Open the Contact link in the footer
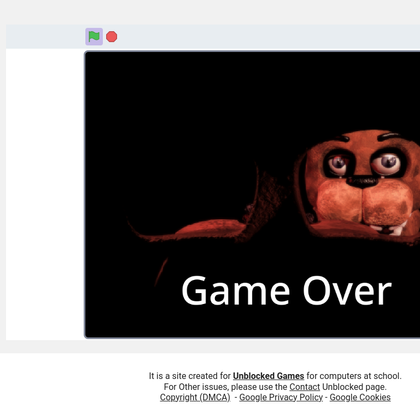Screen dimensions: 420x420 (304, 387)
